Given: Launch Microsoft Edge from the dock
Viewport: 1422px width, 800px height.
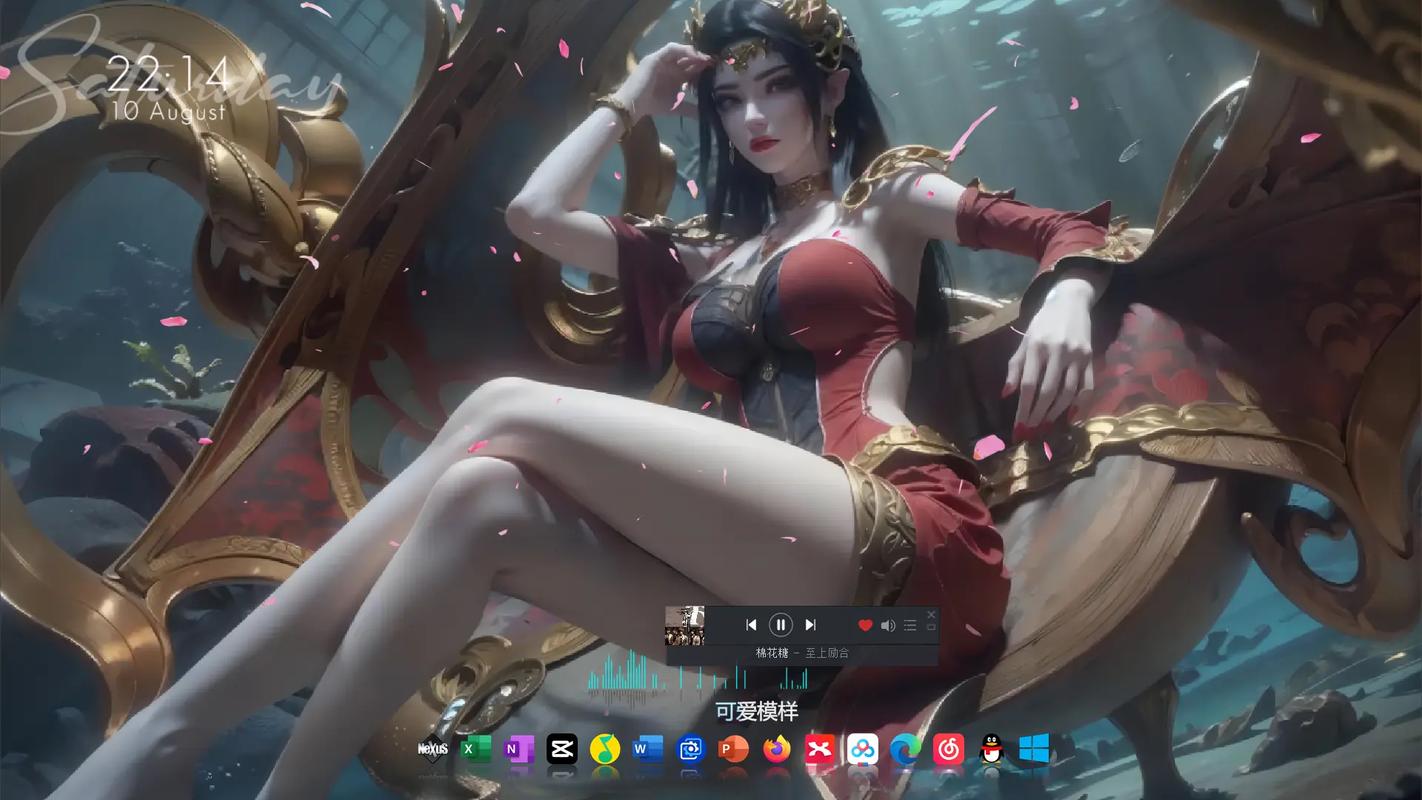Looking at the screenshot, I should [906, 748].
